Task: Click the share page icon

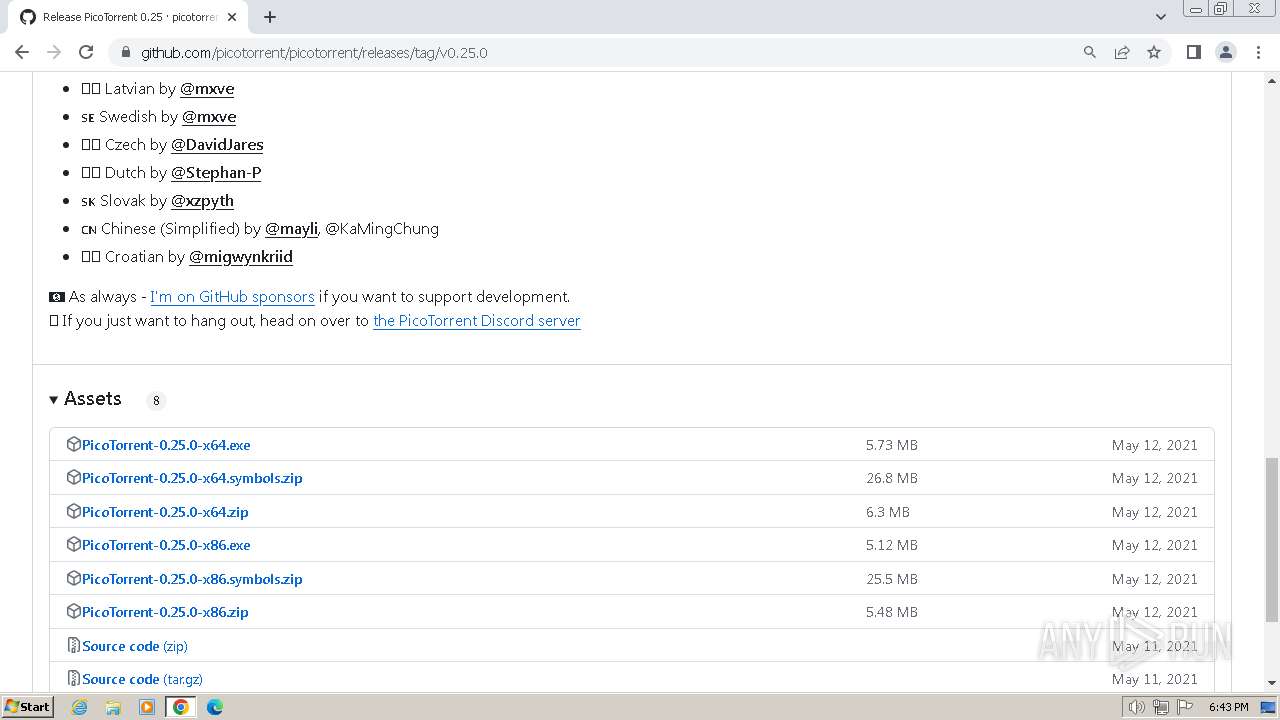Action: pos(1122,52)
